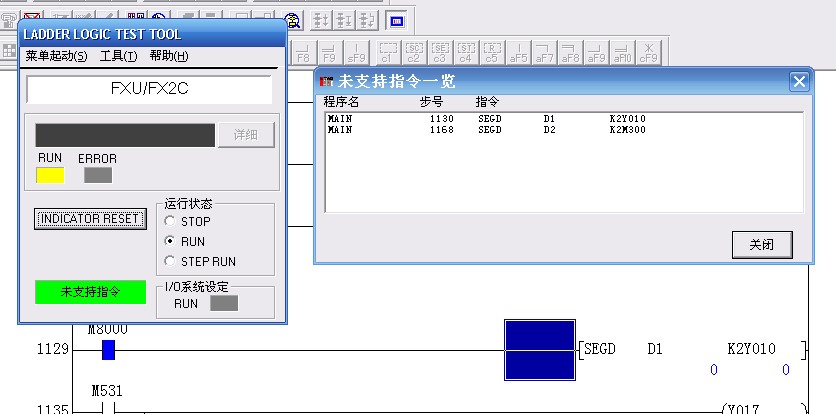
Task: Click the aF5 ladder symbol icon
Action: (x=518, y=52)
